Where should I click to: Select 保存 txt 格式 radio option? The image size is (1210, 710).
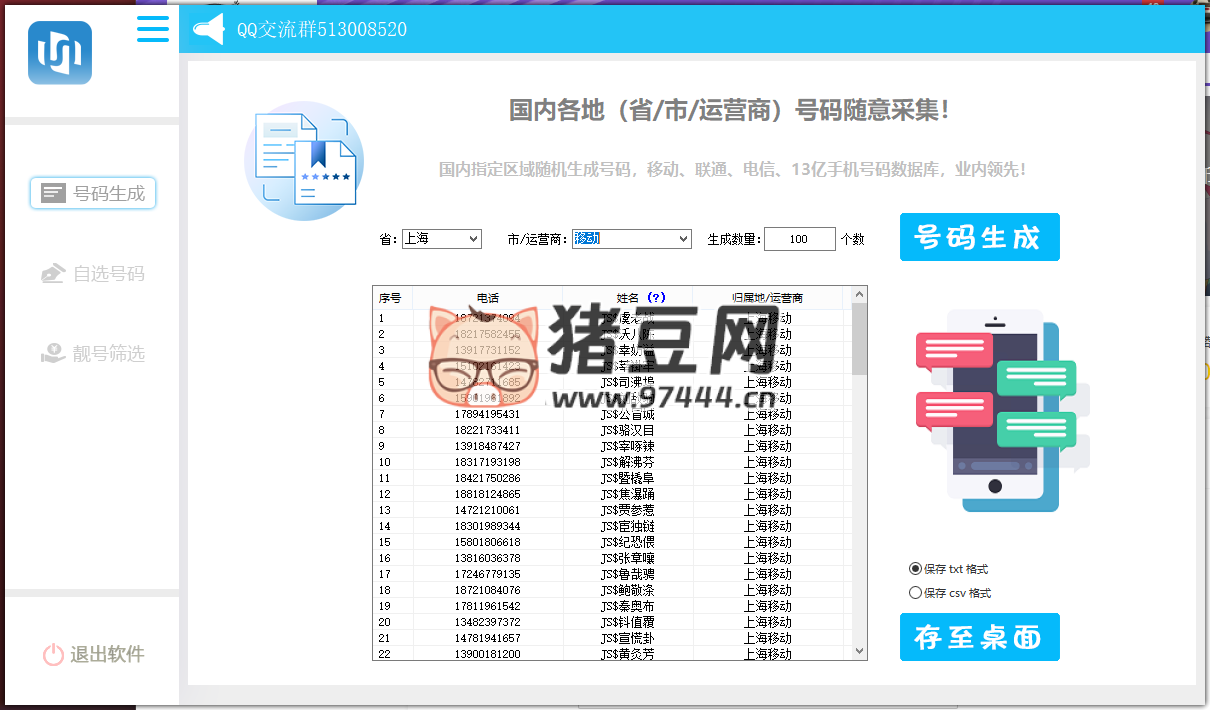click(x=915, y=569)
